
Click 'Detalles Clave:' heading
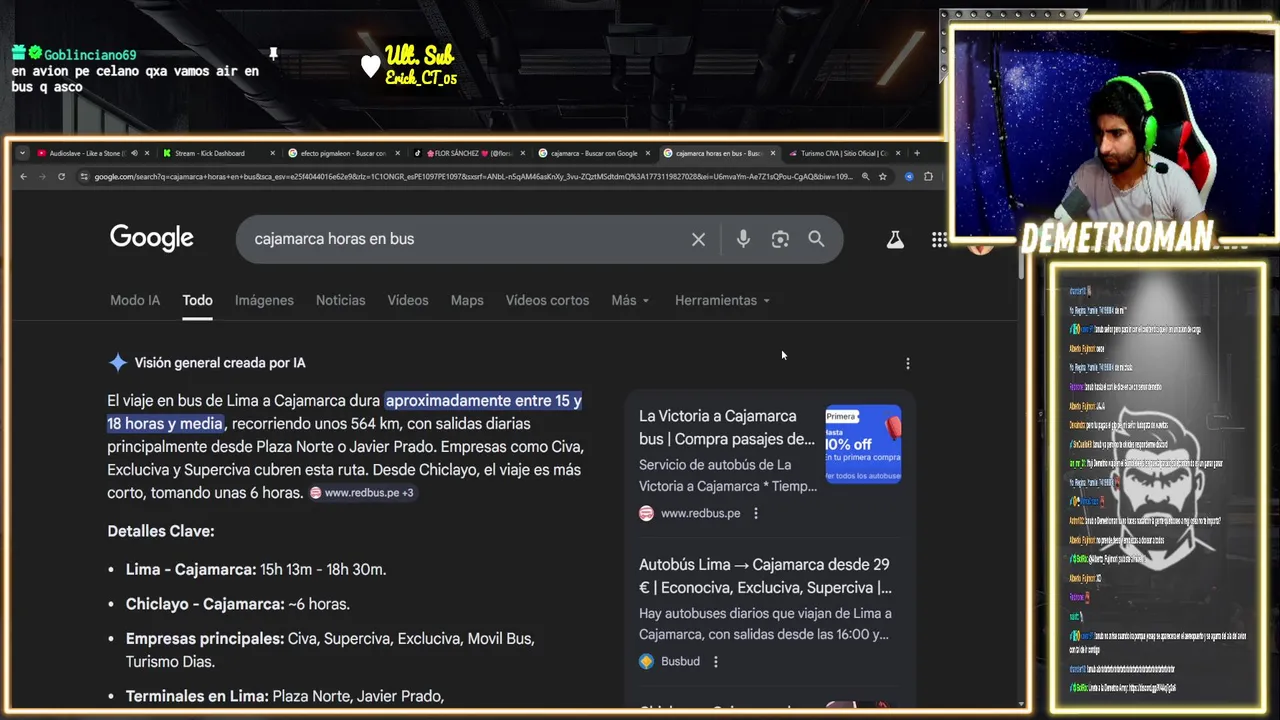point(161,531)
